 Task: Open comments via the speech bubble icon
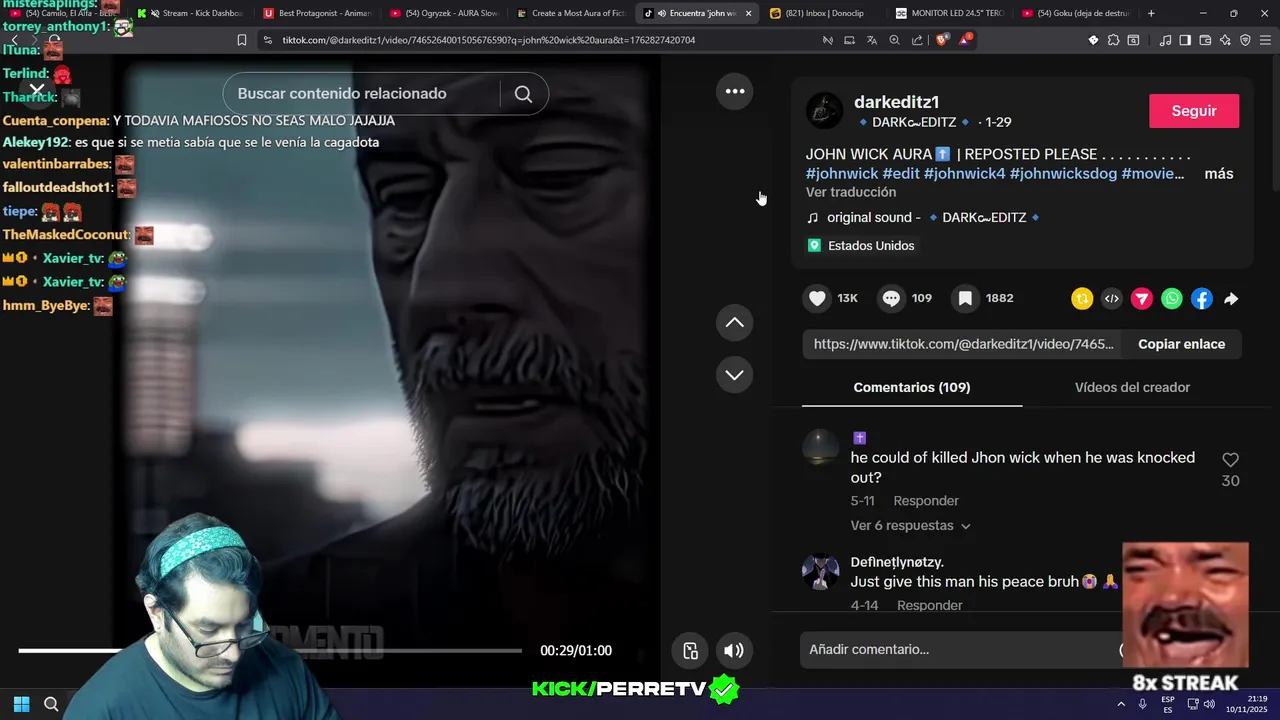pos(891,298)
